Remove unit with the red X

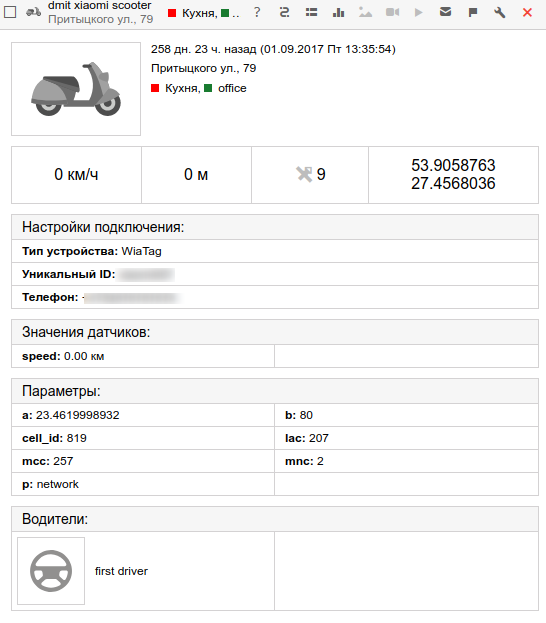[x=527, y=13]
